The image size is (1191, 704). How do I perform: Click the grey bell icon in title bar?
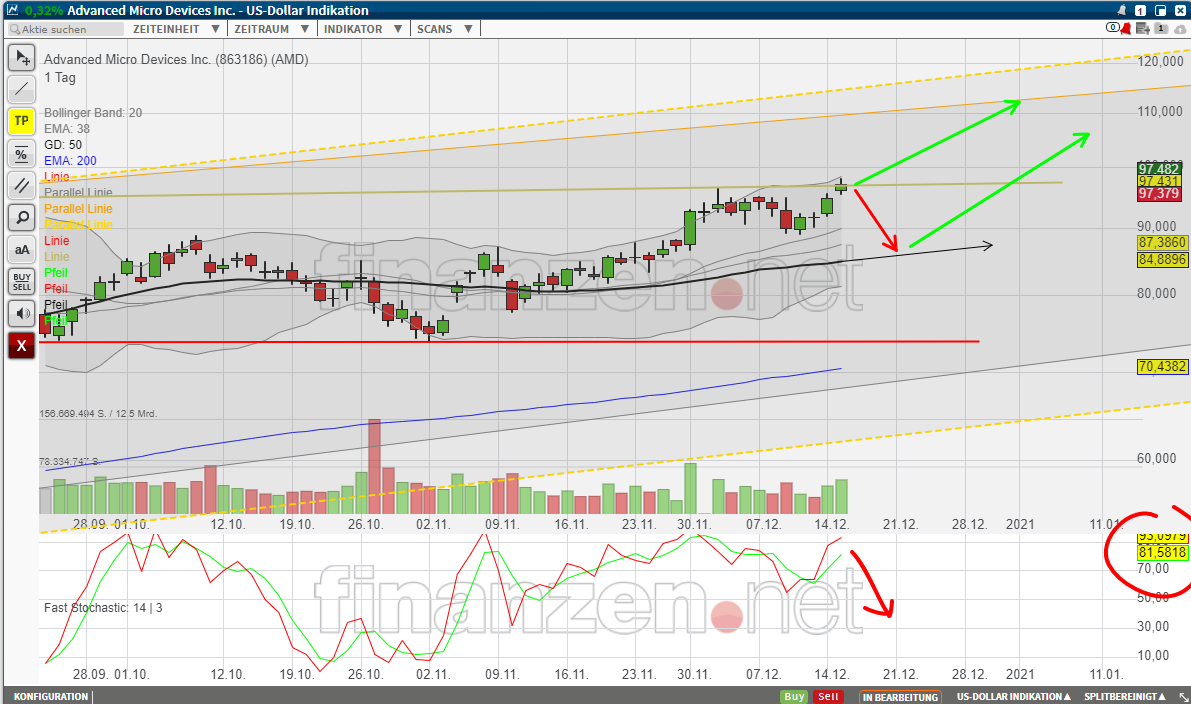(x=1121, y=10)
